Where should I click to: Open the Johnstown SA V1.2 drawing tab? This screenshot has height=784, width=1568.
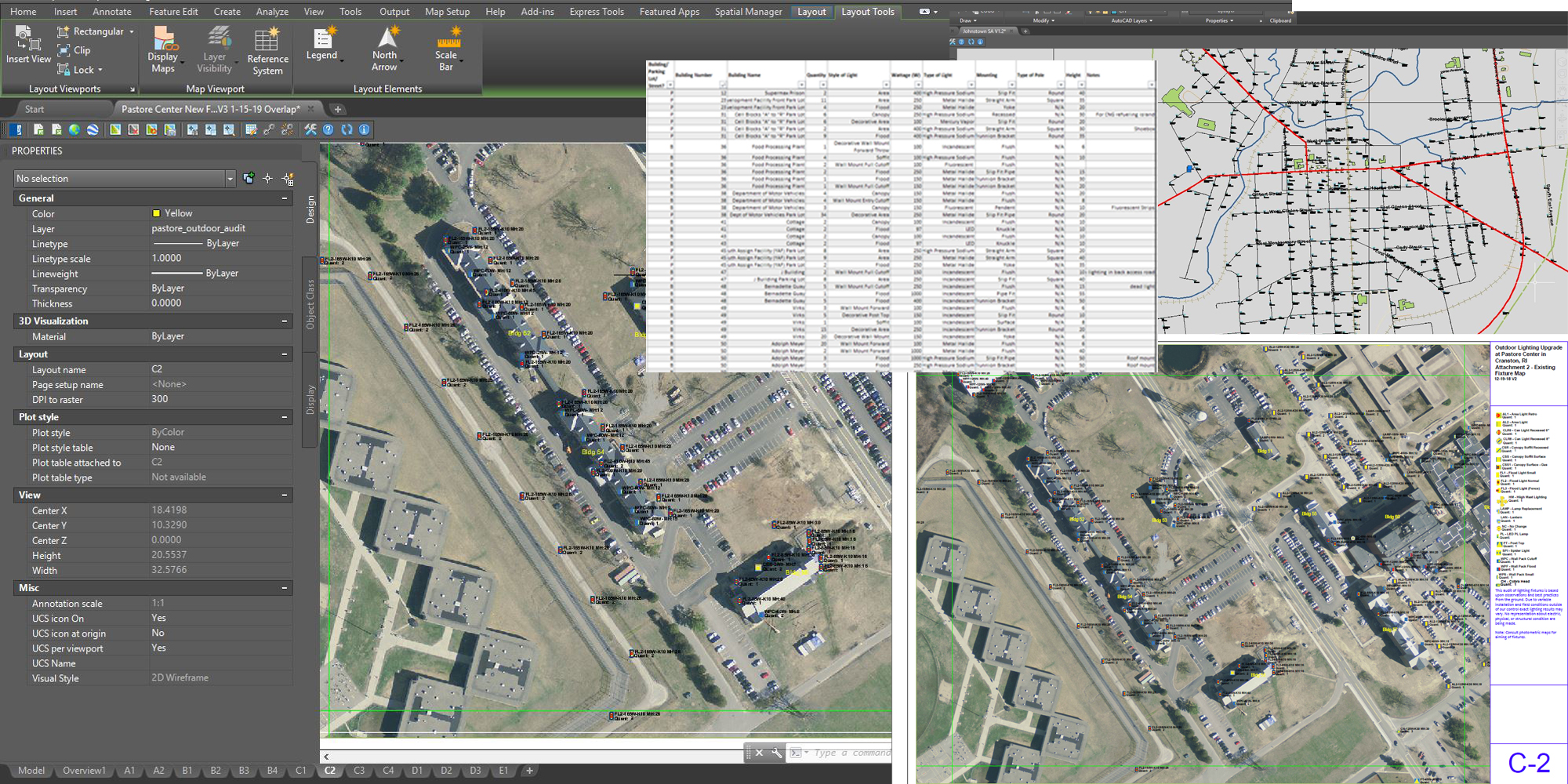985,31
